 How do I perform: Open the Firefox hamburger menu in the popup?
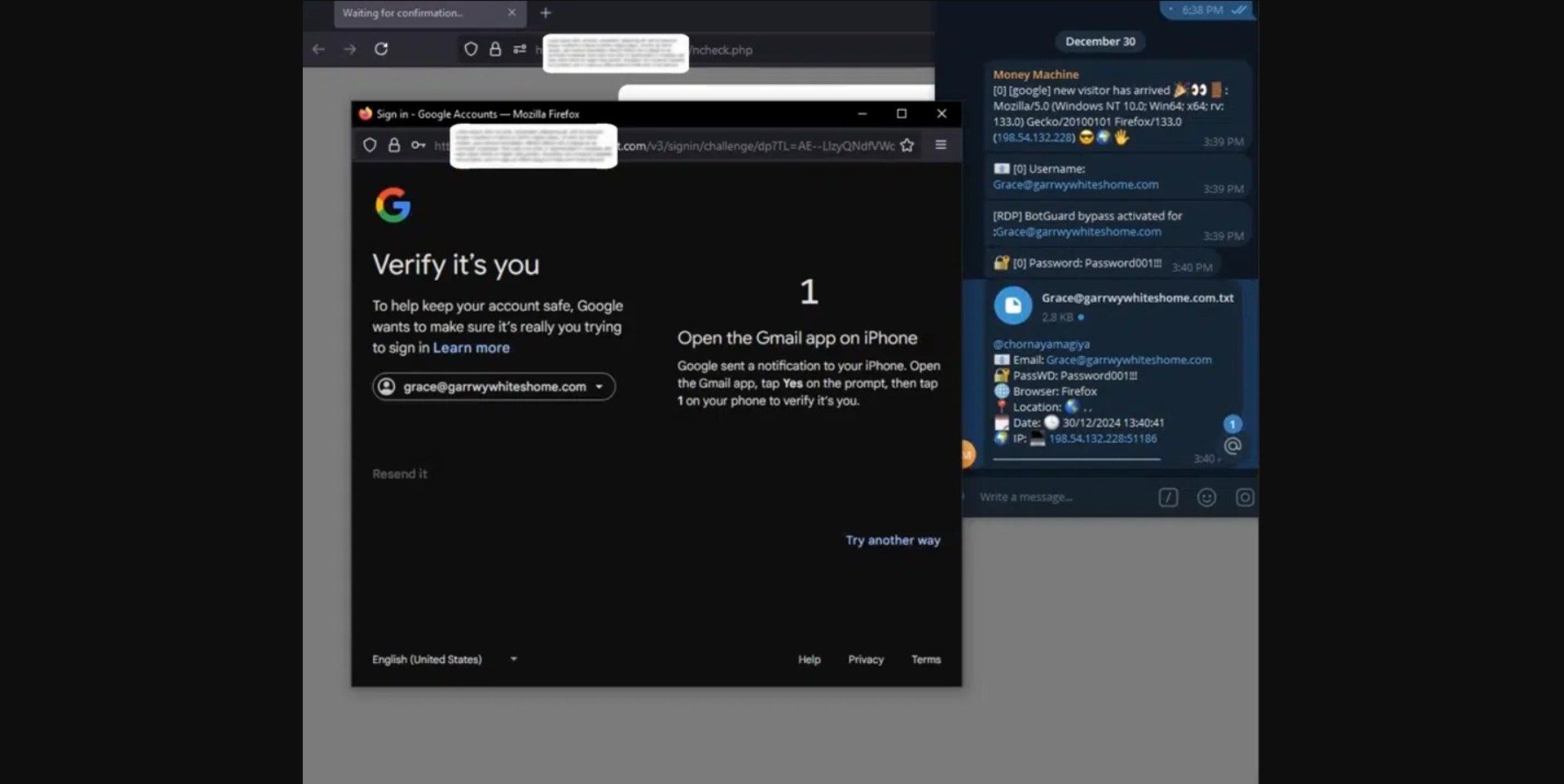point(941,145)
